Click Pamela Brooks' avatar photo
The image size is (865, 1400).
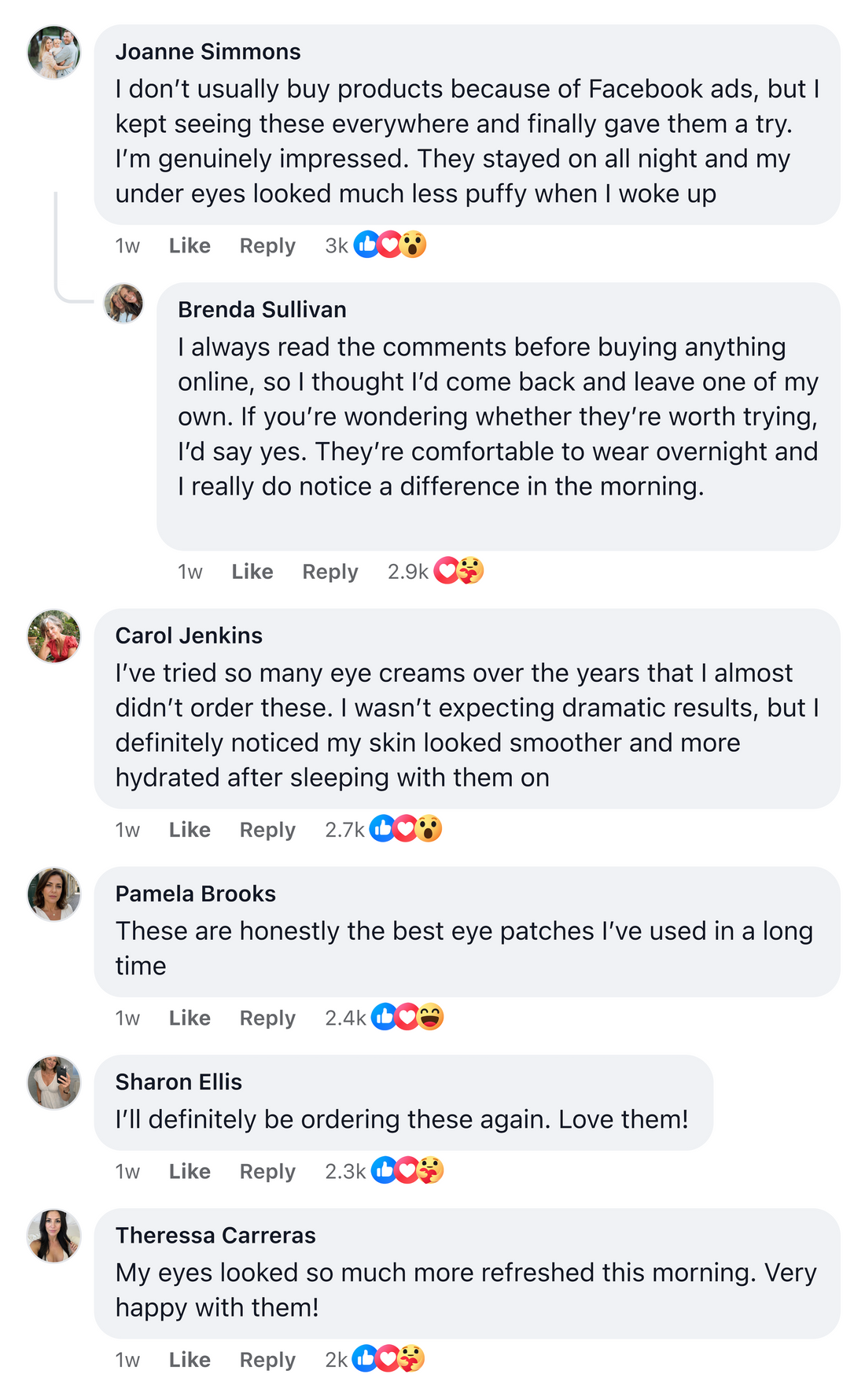54,894
